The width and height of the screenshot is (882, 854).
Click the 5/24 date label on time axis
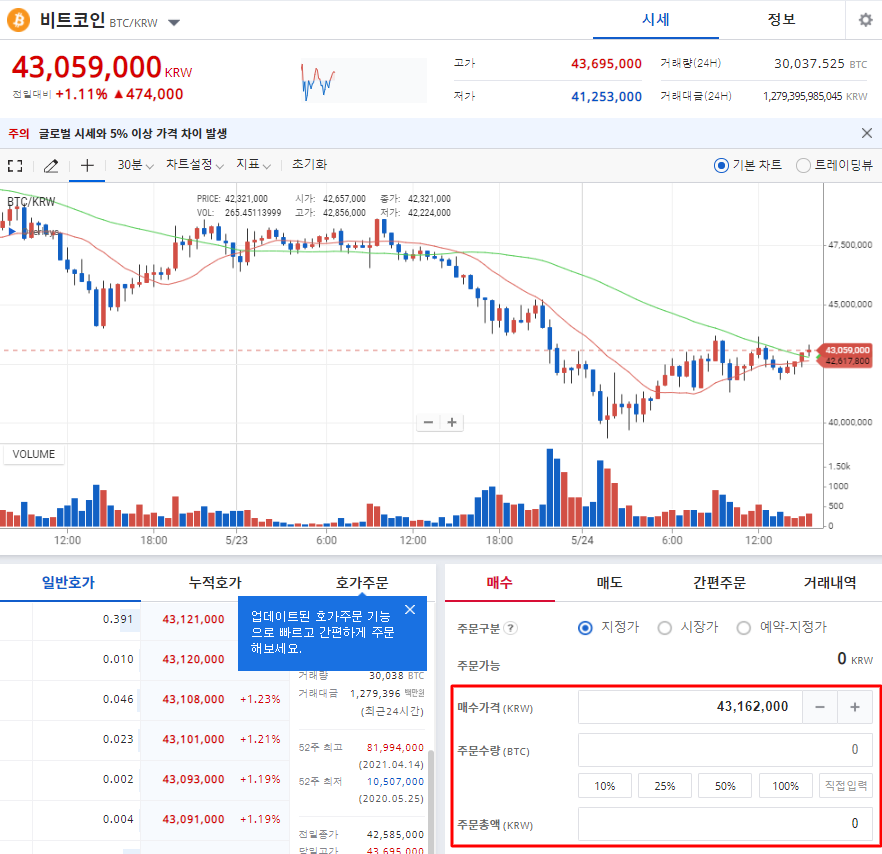point(582,540)
